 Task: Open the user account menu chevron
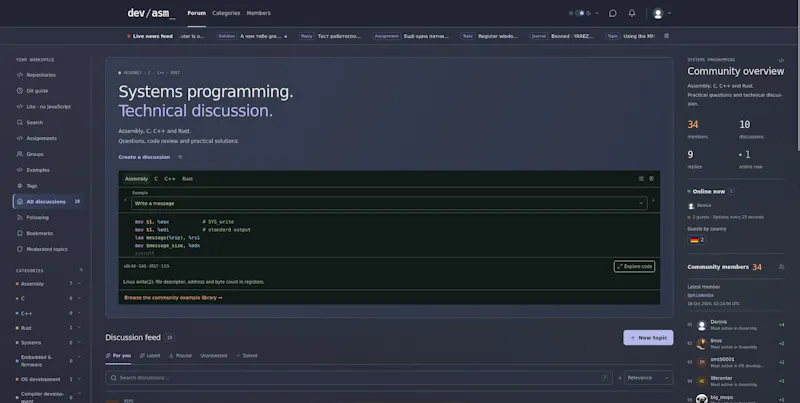pyautogui.click(x=669, y=14)
